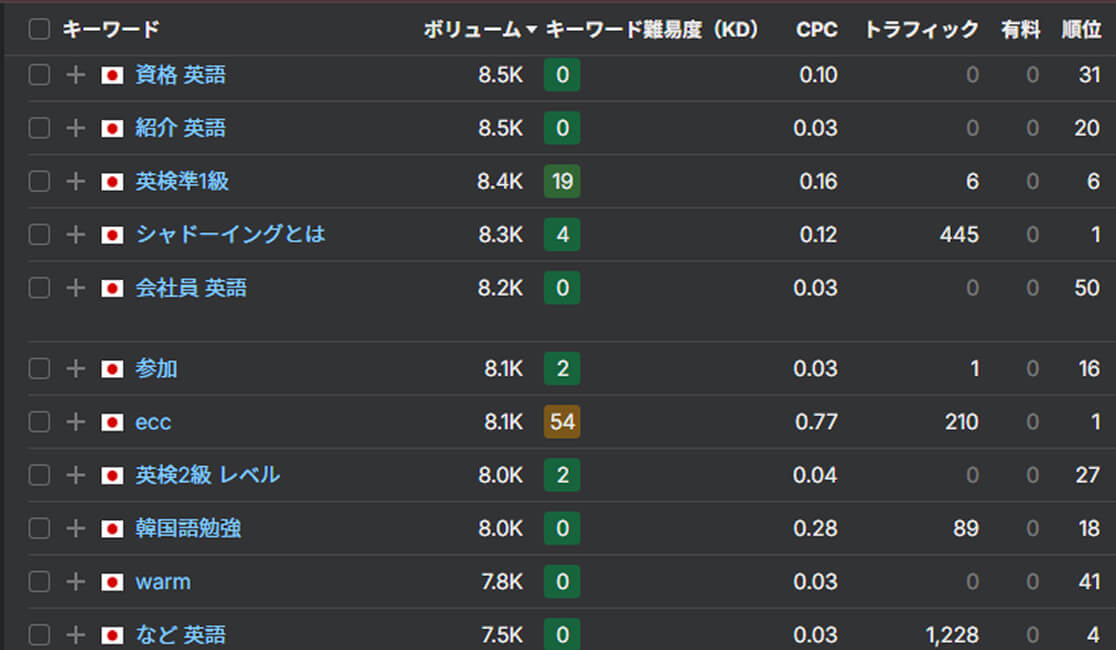Click plus icon for シャドーイングとは row
Image resolution: width=1116 pixels, height=650 pixels.
[75, 234]
